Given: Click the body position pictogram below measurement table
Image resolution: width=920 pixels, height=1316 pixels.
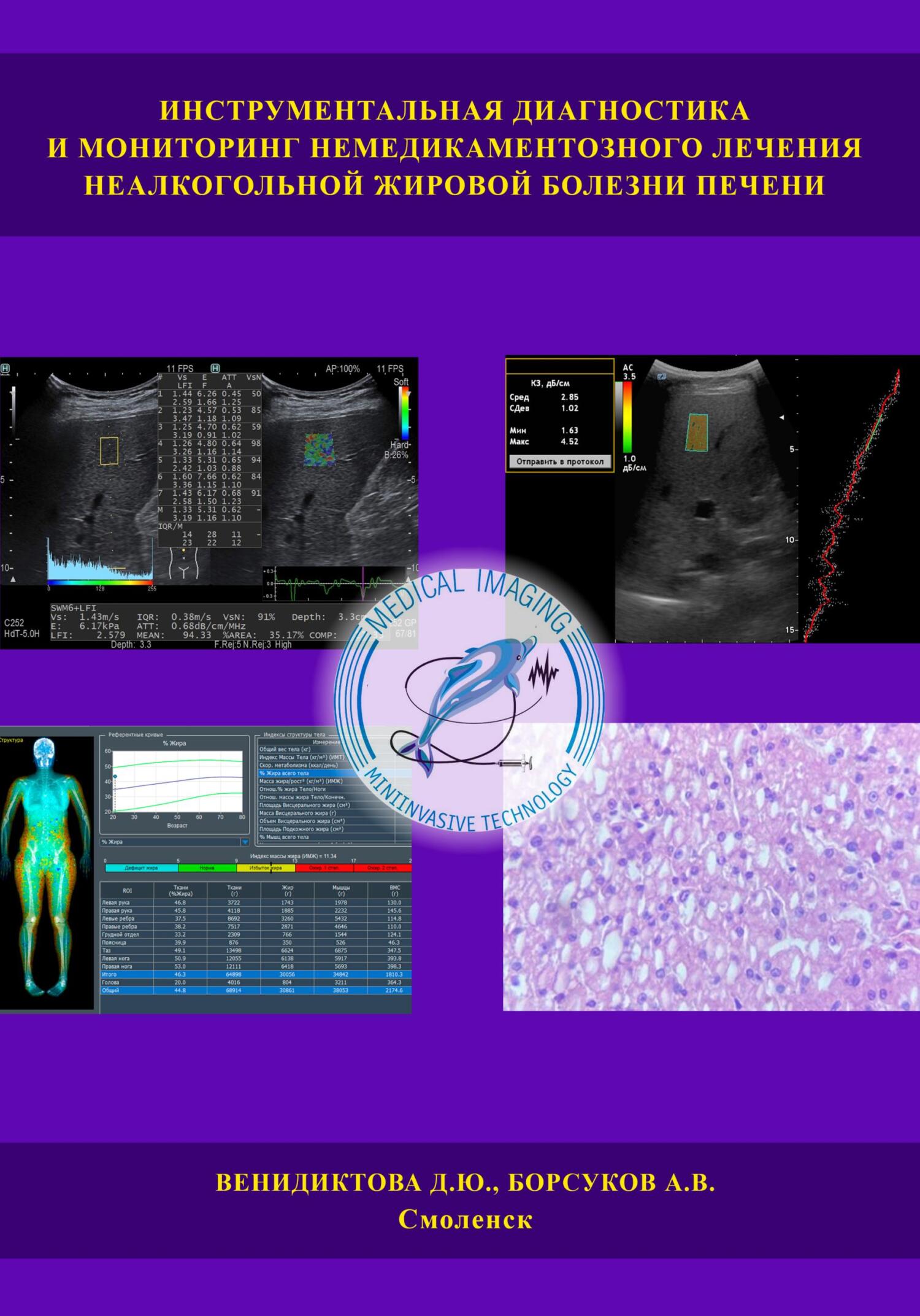Looking at the screenshot, I should (x=183, y=563).
